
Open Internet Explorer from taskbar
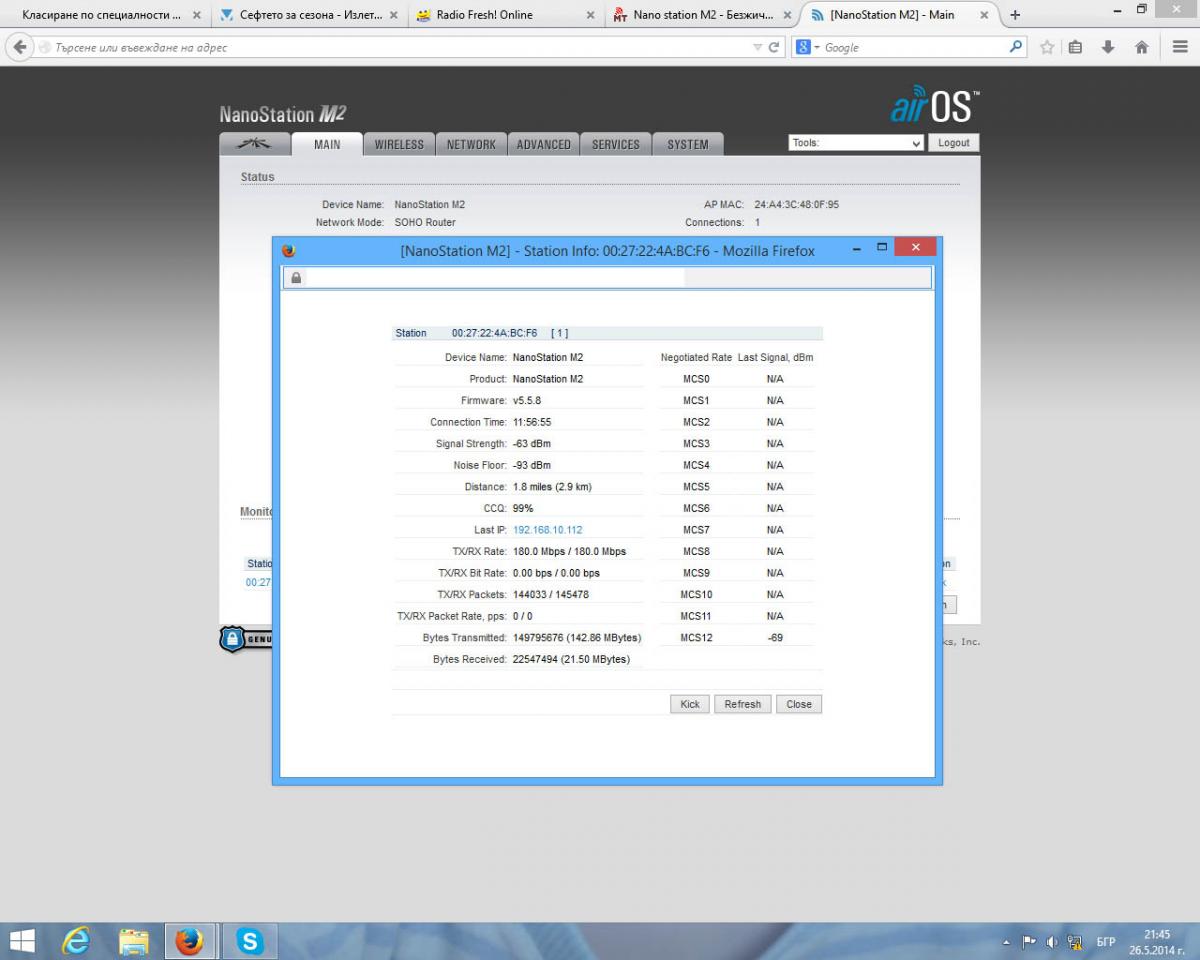[x=76, y=941]
